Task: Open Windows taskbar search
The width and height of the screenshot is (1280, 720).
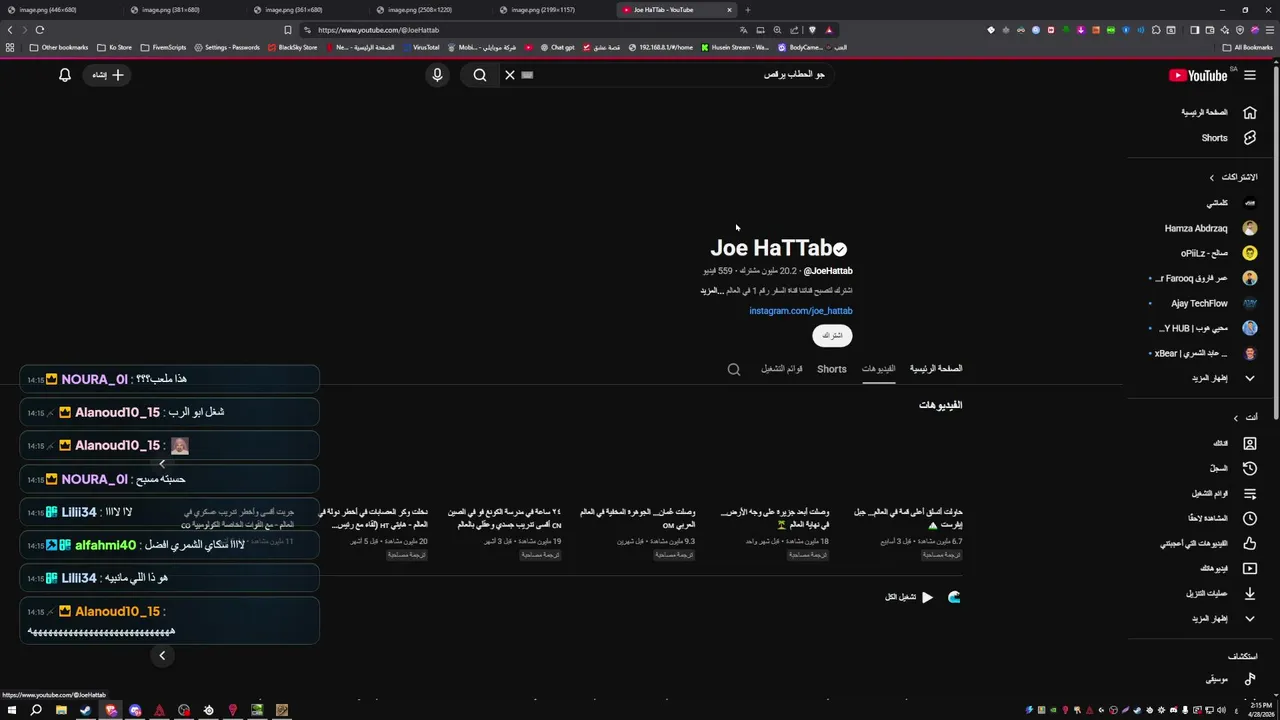Action: 36,710
